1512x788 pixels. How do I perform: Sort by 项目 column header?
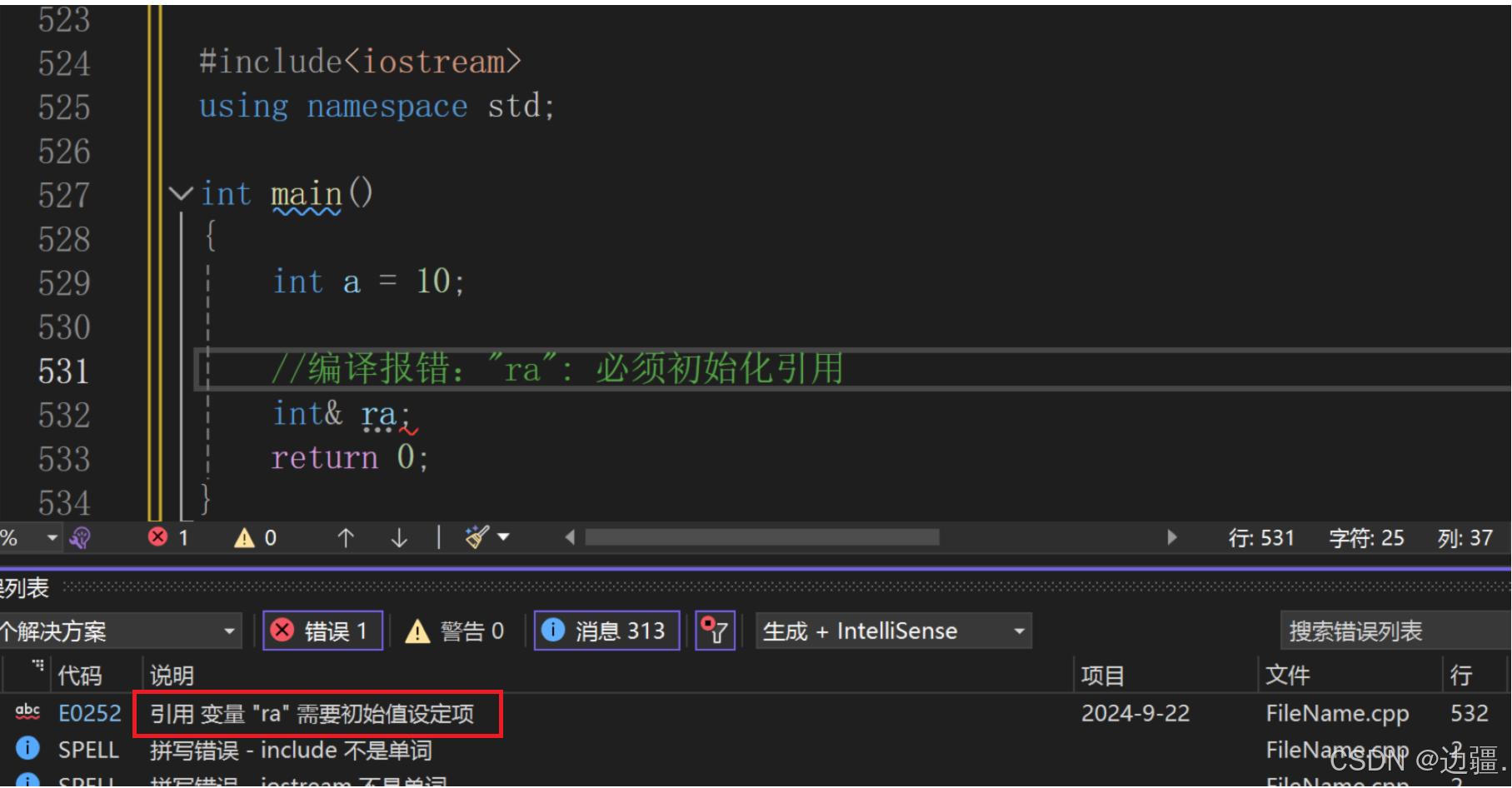(x=1103, y=676)
